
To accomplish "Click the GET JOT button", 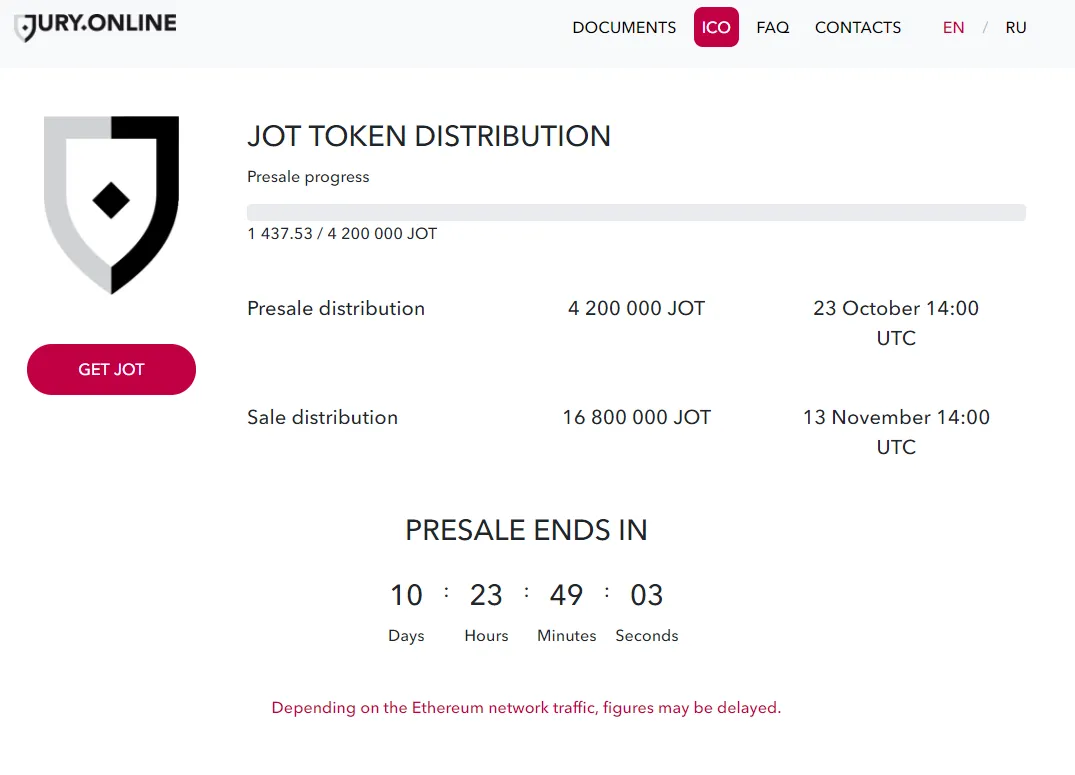I will (x=111, y=369).
